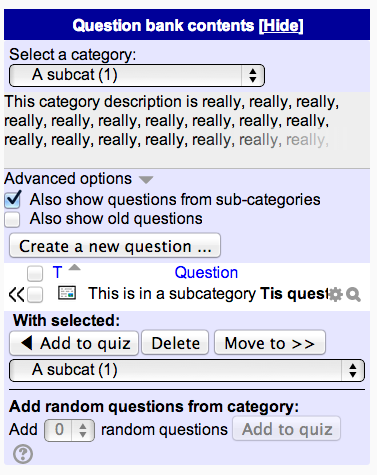The image size is (377, 475).
Task: Sort by the T type column header
Action: (x=57, y=272)
